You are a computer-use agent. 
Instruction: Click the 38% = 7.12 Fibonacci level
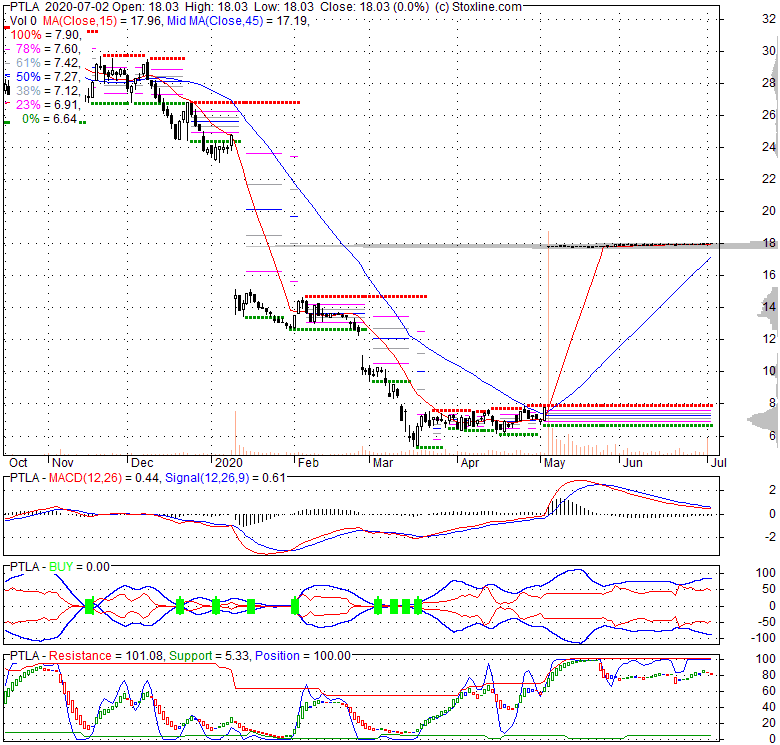tap(48, 91)
